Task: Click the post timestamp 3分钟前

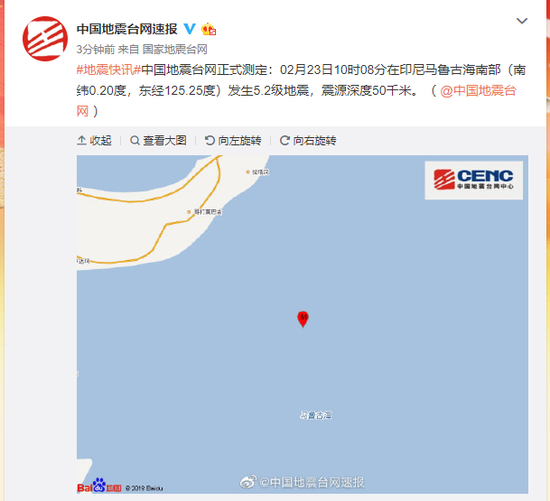Action: tap(95, 49)
